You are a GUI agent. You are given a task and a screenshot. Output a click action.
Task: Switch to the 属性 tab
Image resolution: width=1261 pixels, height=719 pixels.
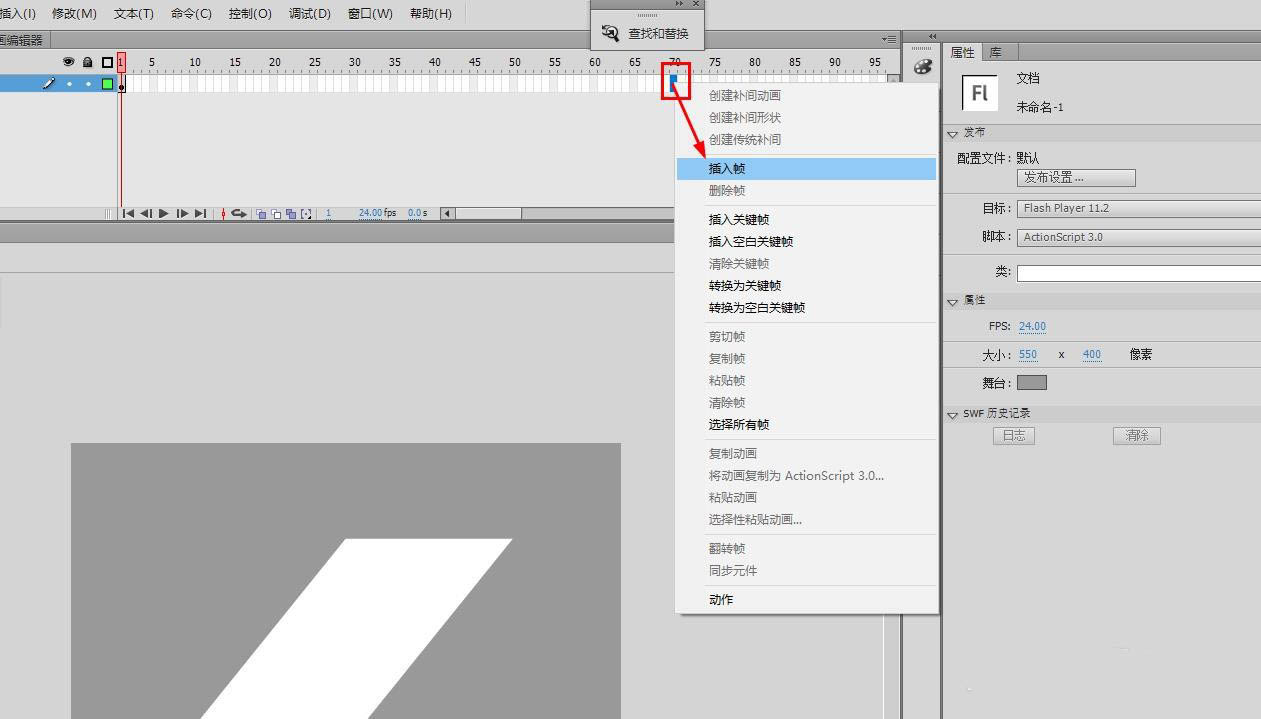962,52
